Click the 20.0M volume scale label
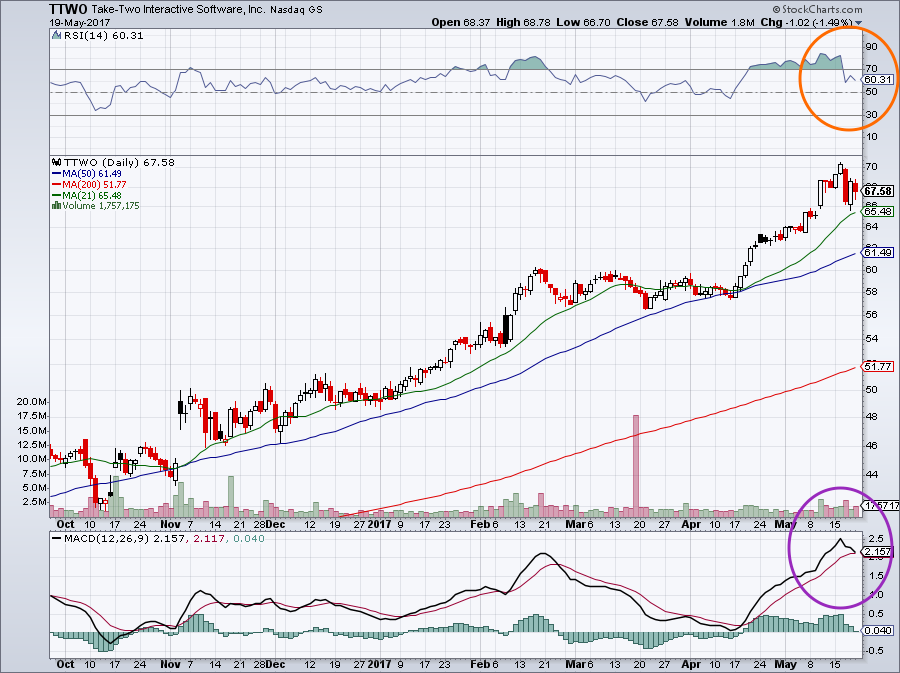The height and width of the screenshot is (673, 900). tap(32, 402)
